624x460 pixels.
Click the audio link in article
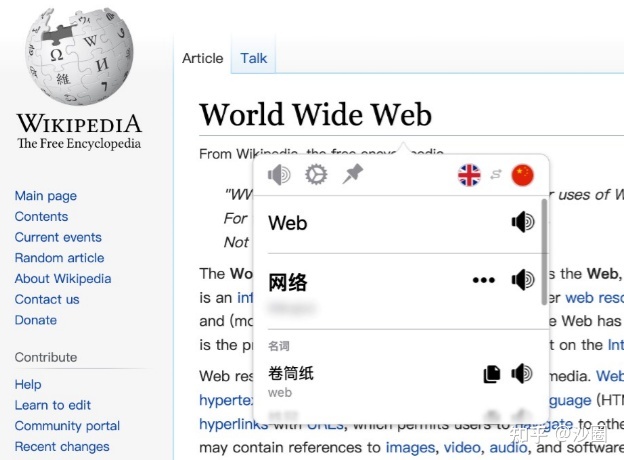click(508, 448)
